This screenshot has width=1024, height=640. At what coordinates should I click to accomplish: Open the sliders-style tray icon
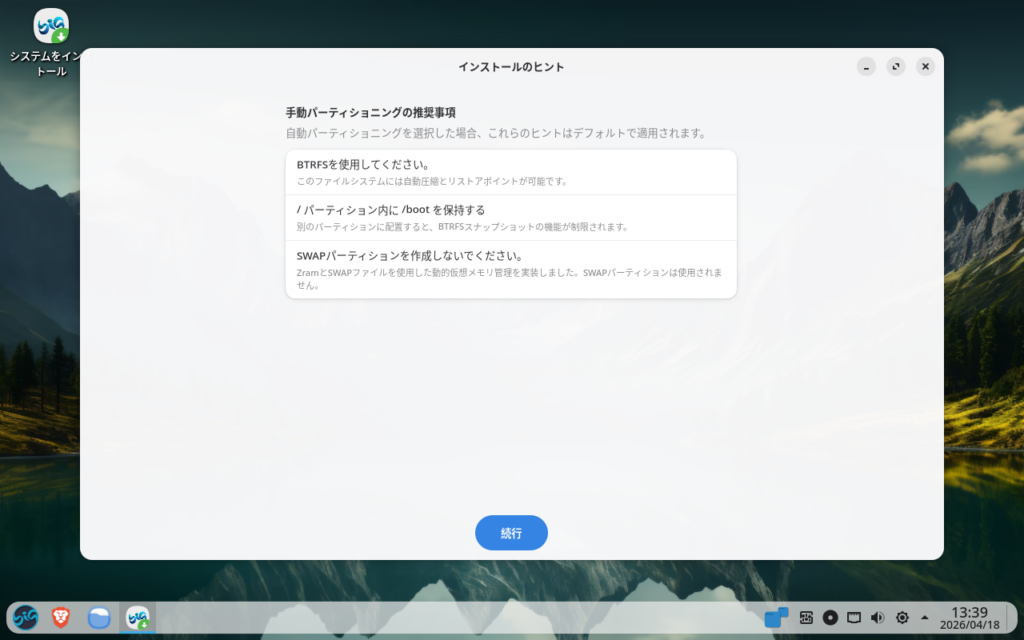coord(806,618)
